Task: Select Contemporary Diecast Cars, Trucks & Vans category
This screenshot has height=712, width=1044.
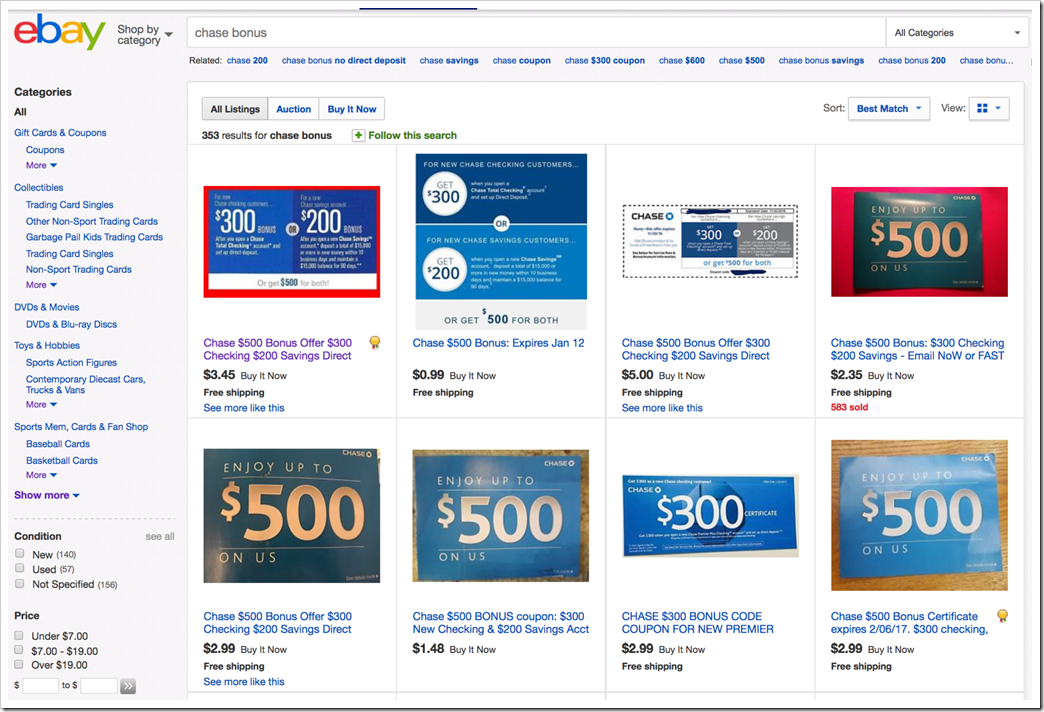Action: [x=85, y=384]
